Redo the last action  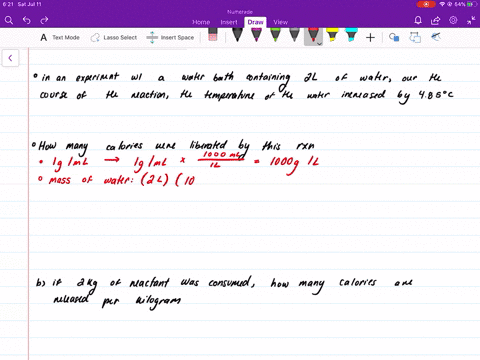click(44, 20)
